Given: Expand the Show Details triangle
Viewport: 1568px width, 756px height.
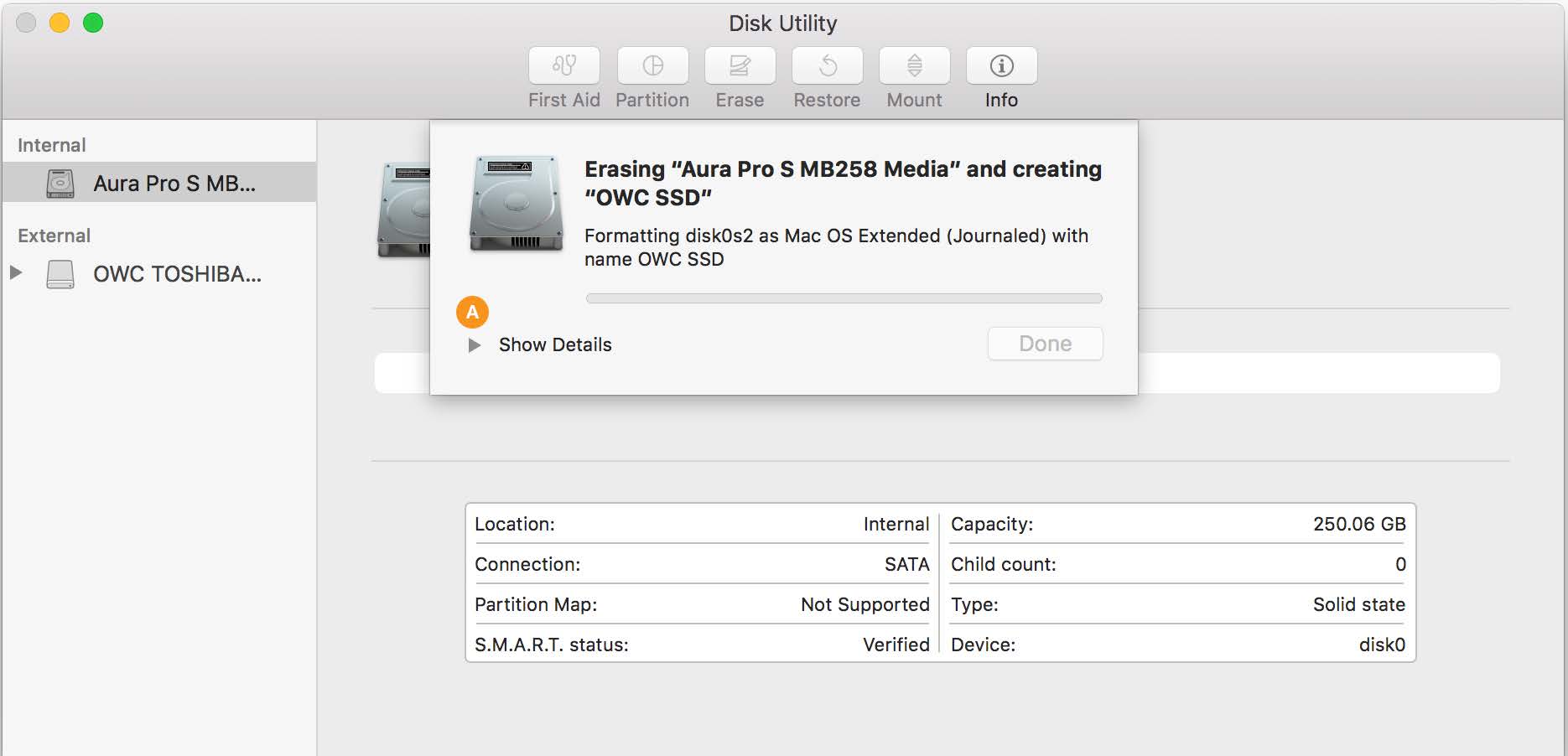Looking at the screenshot, I should click(x=474, y=345).
